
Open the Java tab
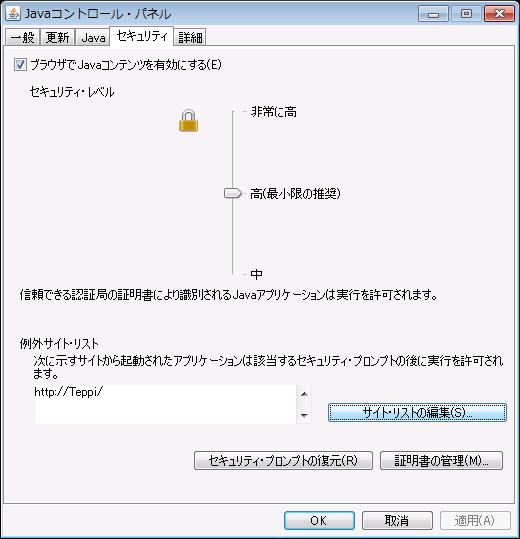tap(93, 37)
